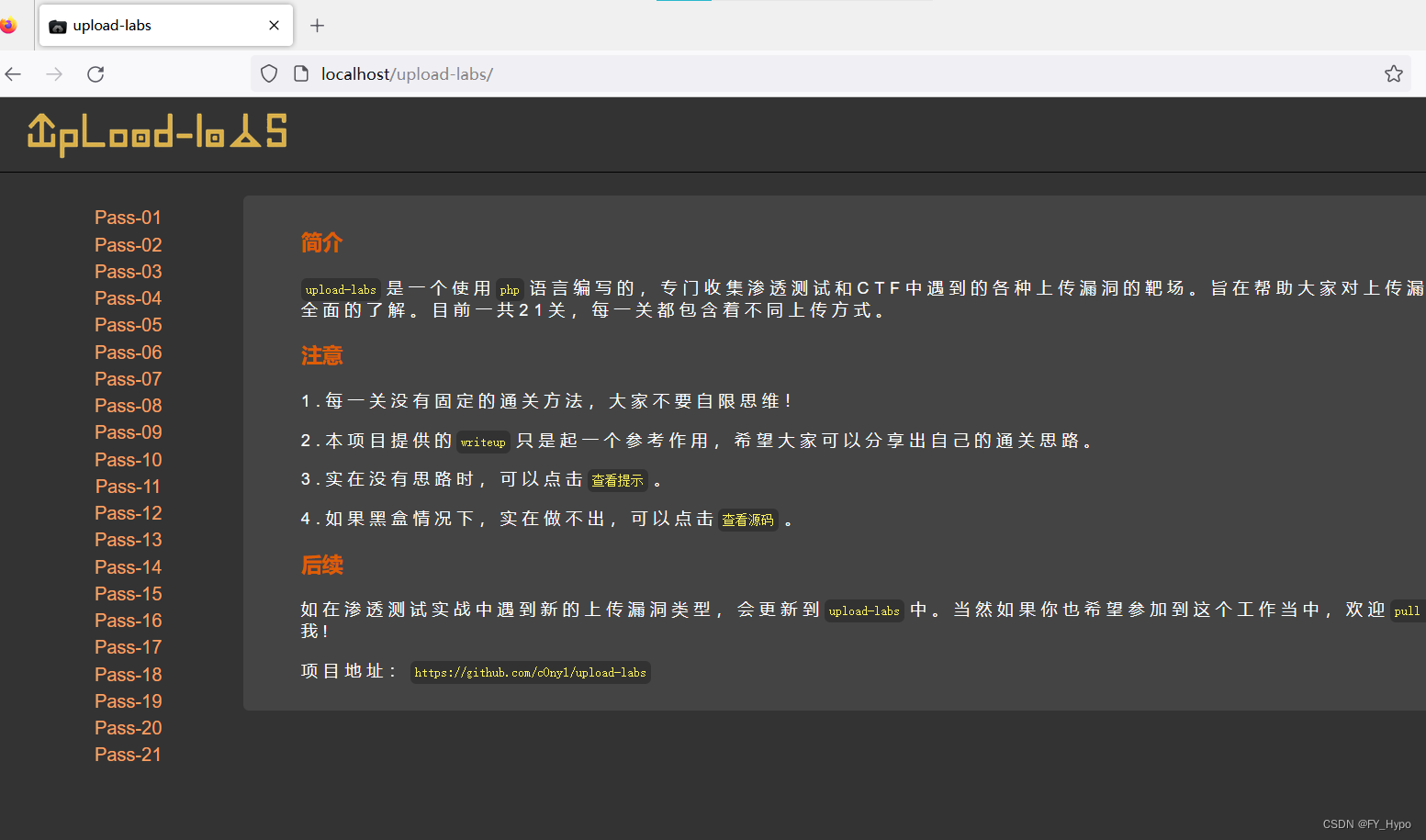Reload the page with the refresh icon

coord(95,74)
